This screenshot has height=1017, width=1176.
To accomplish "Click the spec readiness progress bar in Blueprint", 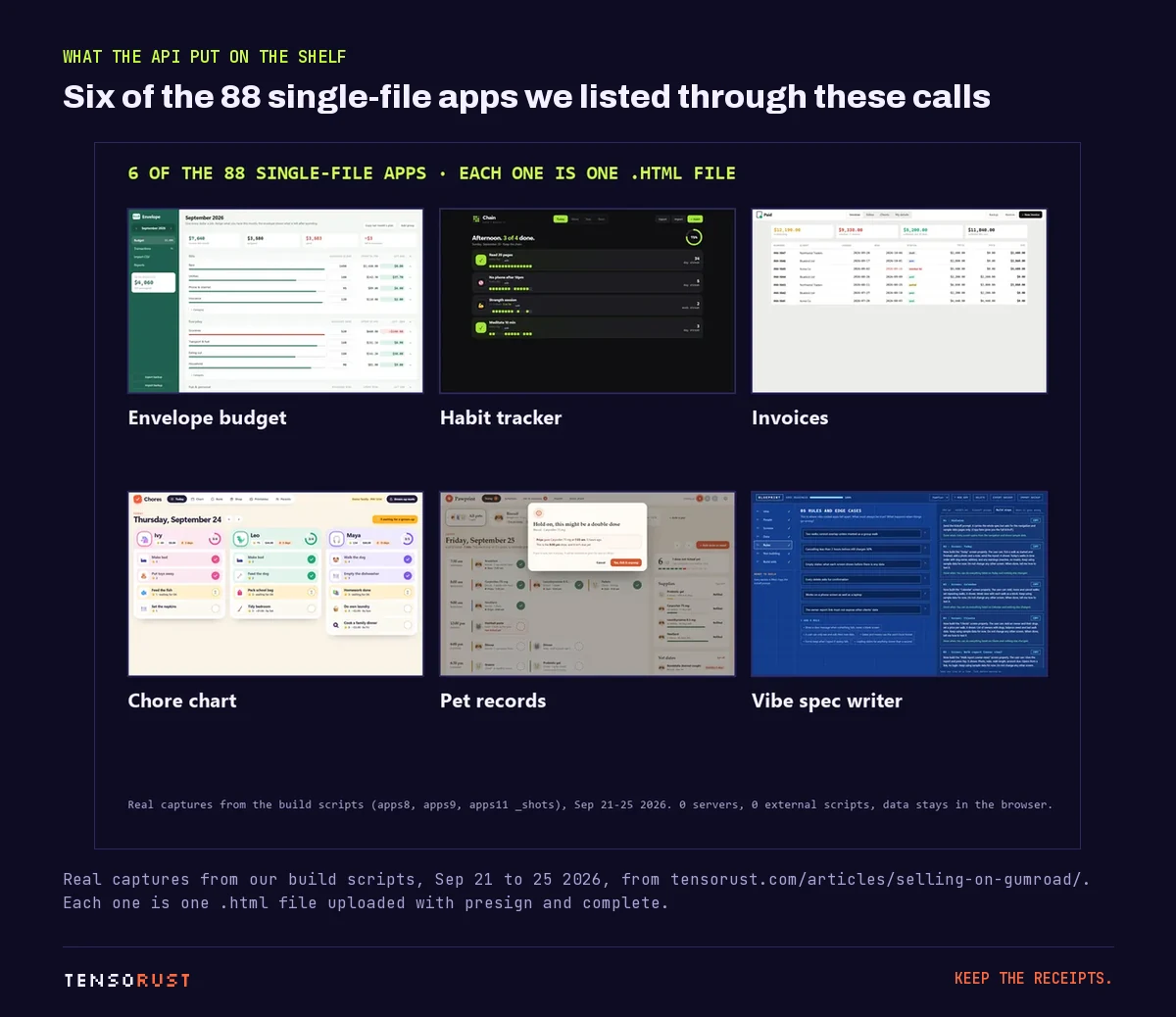I will tap(826, 498).
